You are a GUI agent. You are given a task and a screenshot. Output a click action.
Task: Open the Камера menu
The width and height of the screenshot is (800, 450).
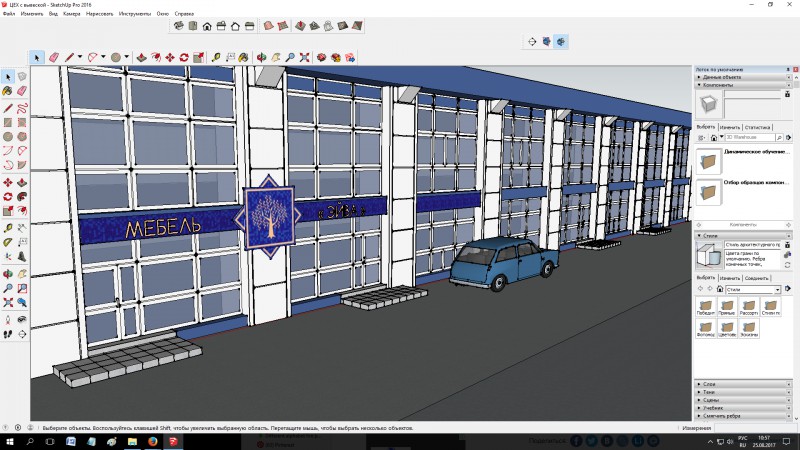coord(72,15)
